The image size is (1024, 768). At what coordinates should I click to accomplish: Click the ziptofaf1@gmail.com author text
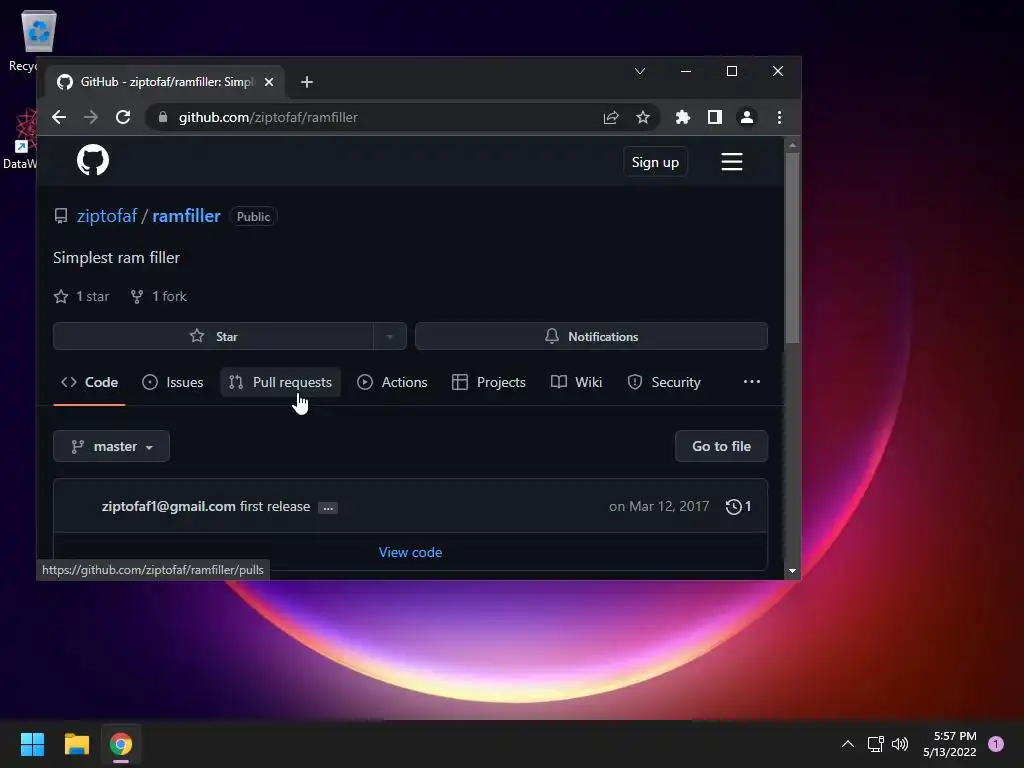pyautogui.click(x=168, y=507)
